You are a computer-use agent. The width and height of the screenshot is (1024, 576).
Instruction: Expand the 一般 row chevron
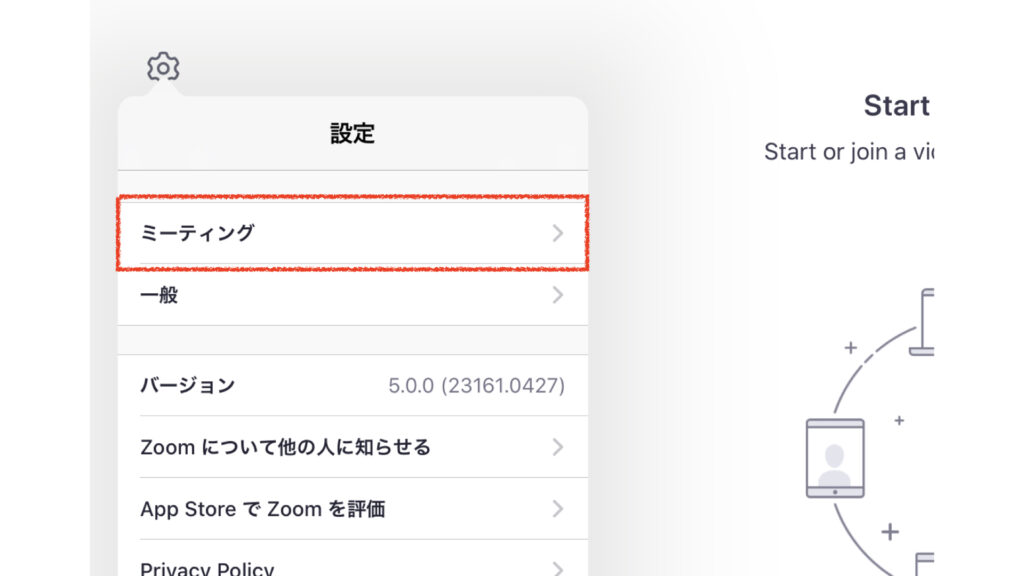pyautogui.click(x=557, y=295)
